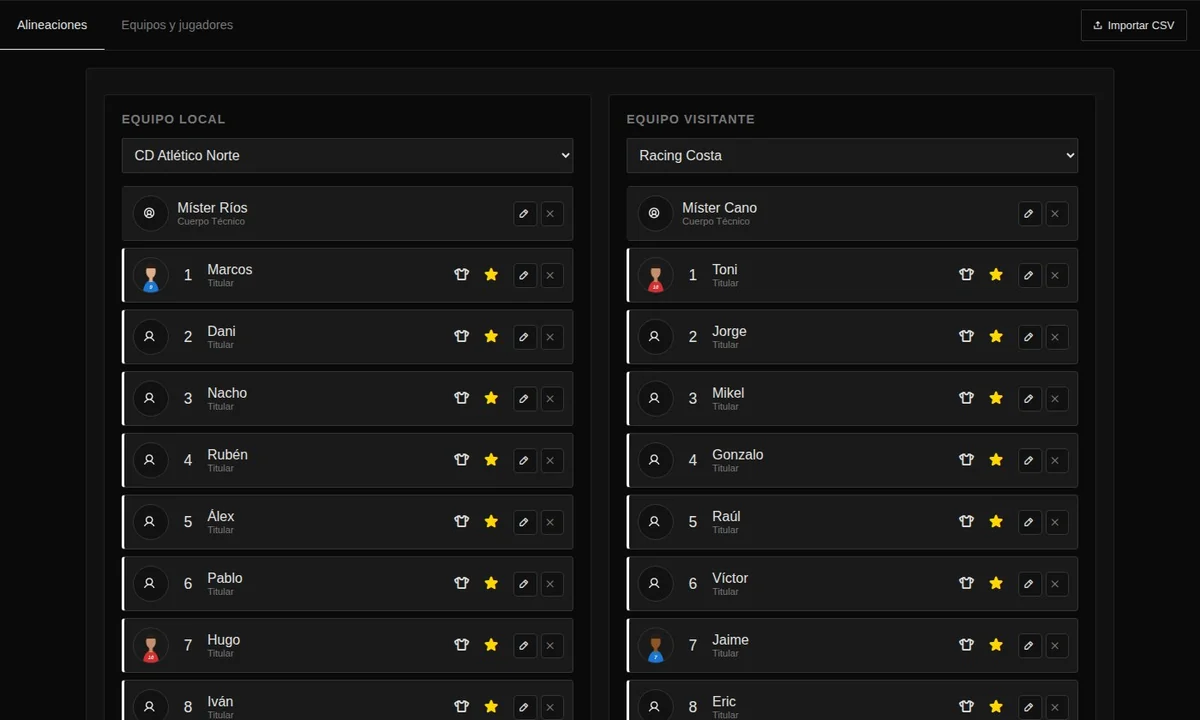Toggle the star on Dani's row
1200x720 pixels.
[x=491, y=337]
